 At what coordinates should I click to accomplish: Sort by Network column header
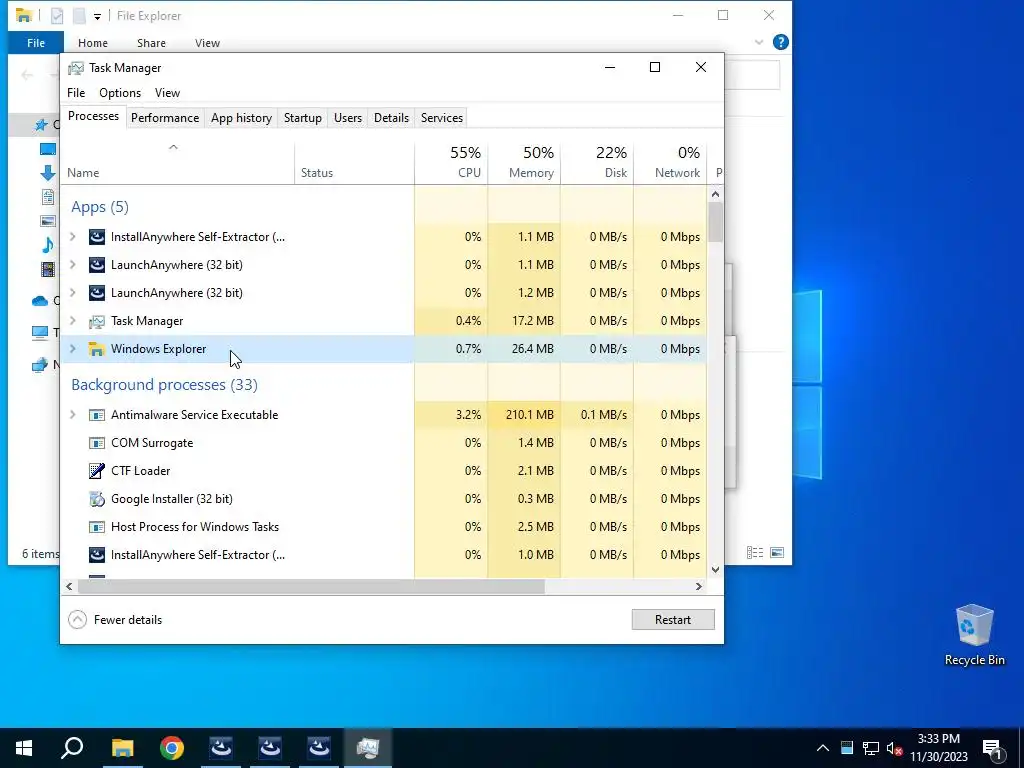(670, 163)
